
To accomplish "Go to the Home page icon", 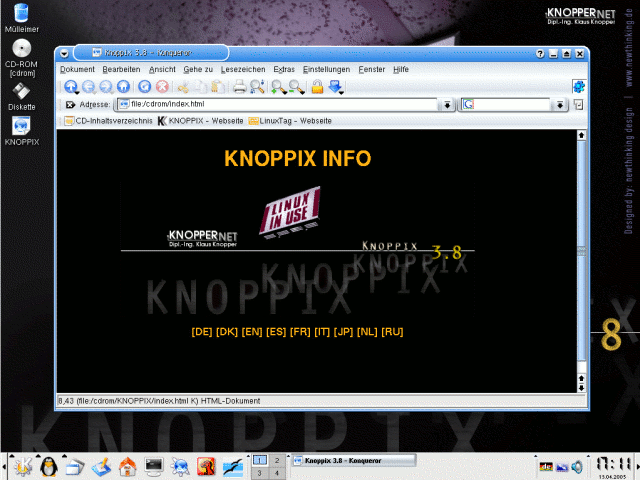I will click(x=123, y=87).
